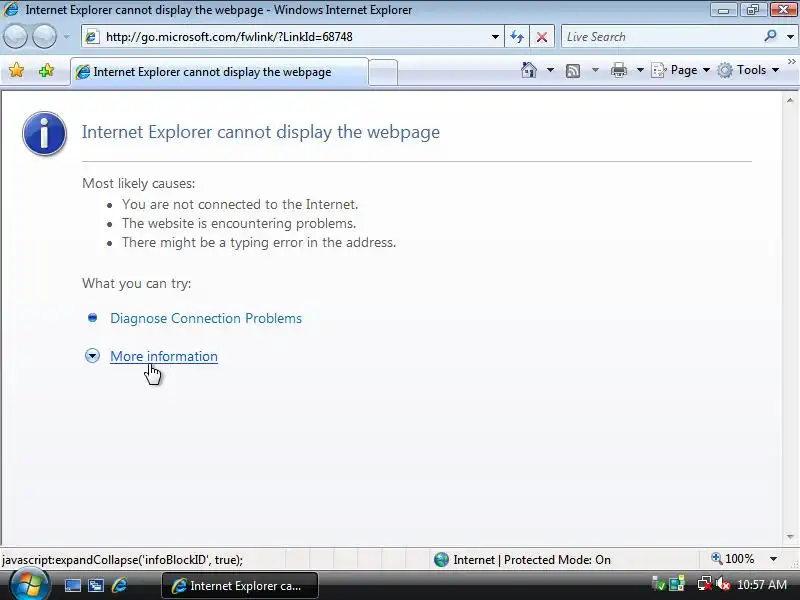Click the tray icon left of network
The image size is (800, 600).
click(x=678, y=585)
